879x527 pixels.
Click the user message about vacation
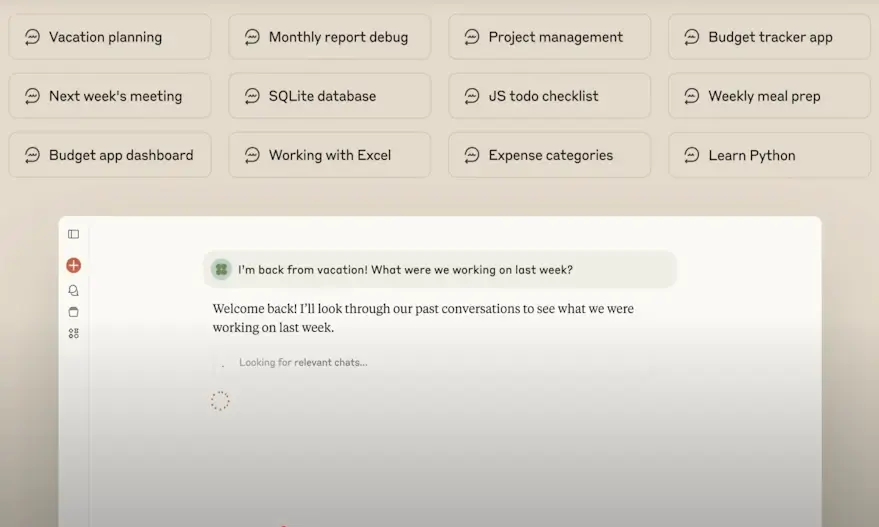[440, 270]
